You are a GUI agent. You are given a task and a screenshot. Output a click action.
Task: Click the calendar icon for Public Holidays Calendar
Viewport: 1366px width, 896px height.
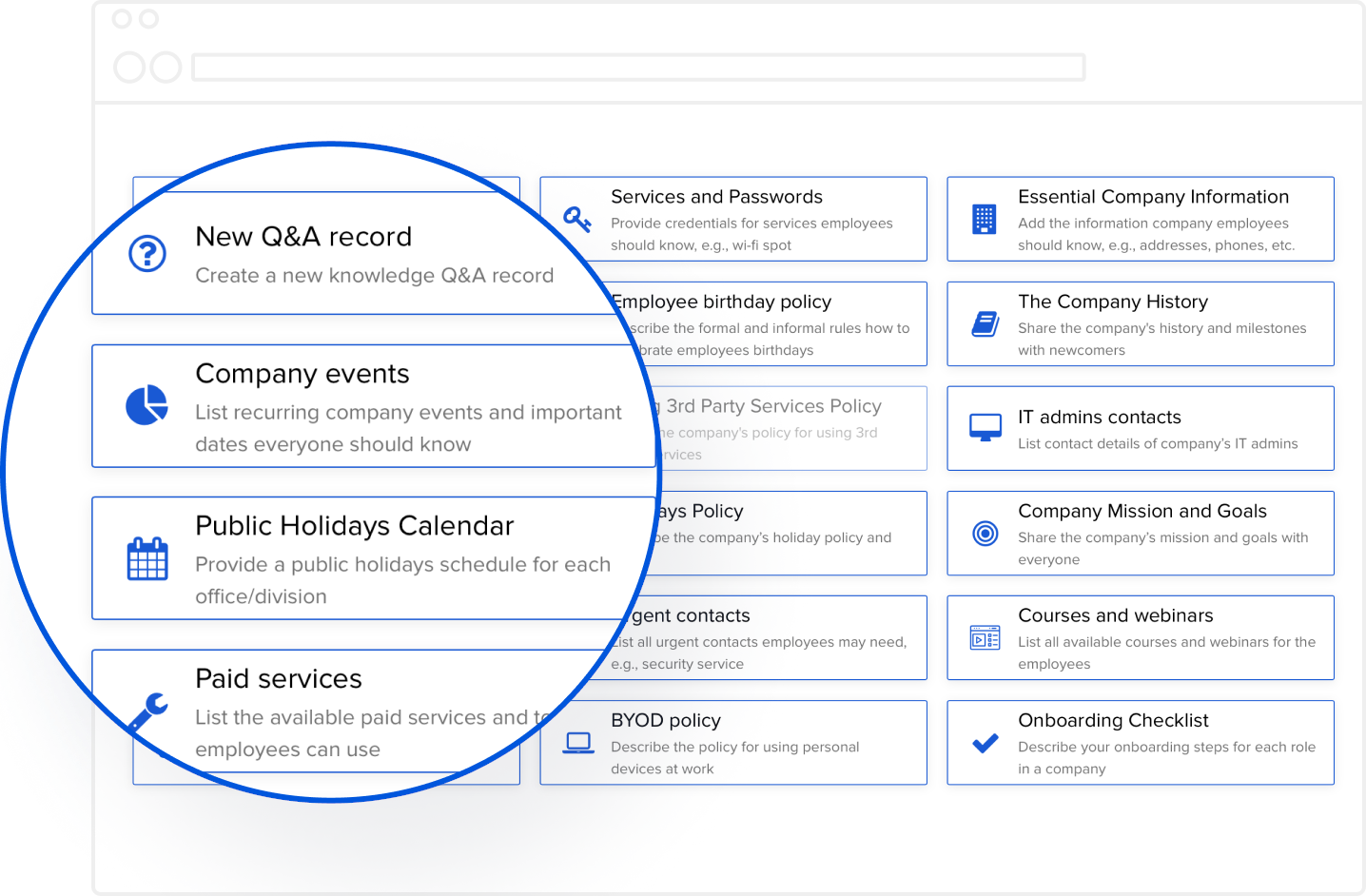click(146, 558)
